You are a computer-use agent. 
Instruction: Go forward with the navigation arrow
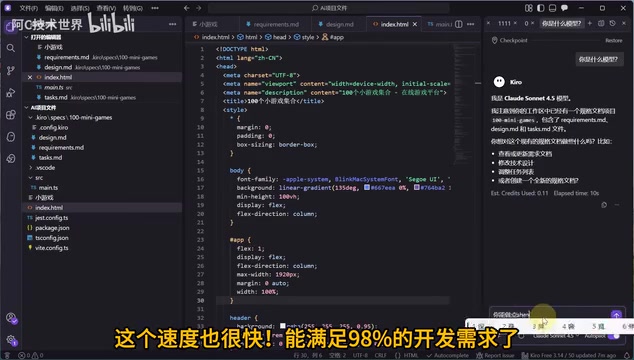coord(199,8)
